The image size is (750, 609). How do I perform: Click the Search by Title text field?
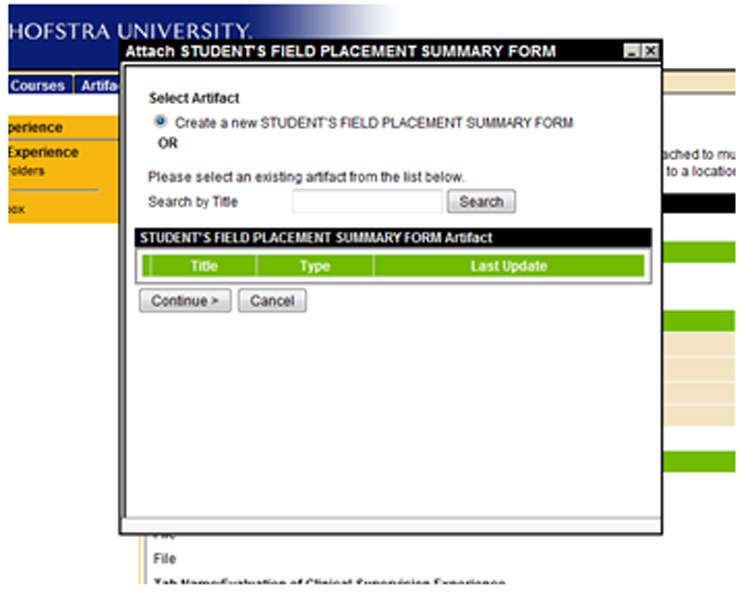pyautogui.click(x=366, y=202)
